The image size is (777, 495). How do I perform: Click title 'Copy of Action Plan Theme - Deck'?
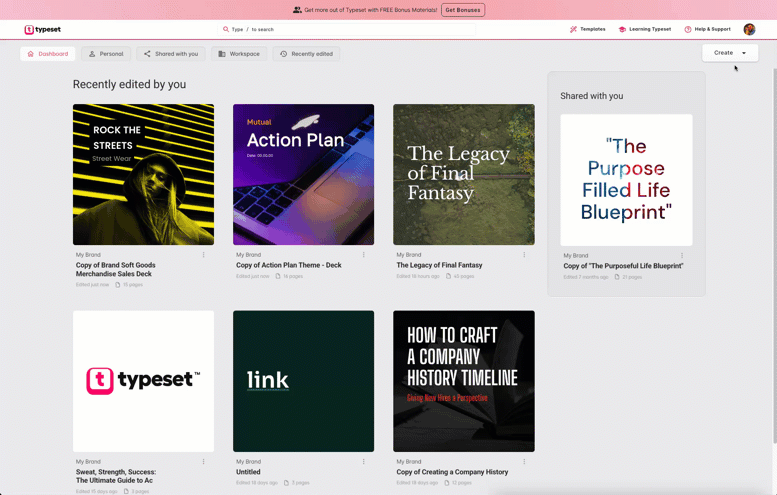click(x=289, y=265)
